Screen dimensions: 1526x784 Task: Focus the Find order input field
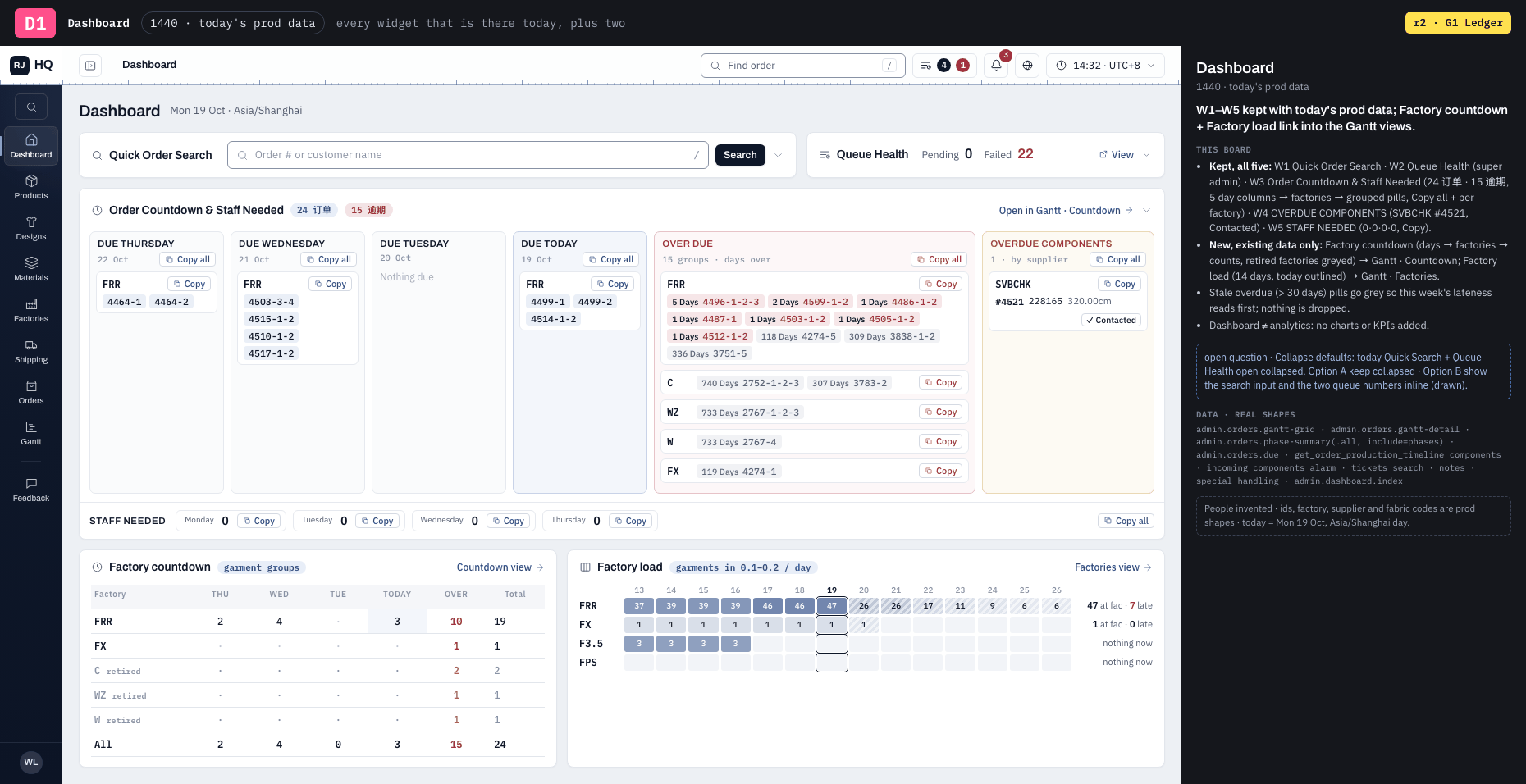click(803, 66)
